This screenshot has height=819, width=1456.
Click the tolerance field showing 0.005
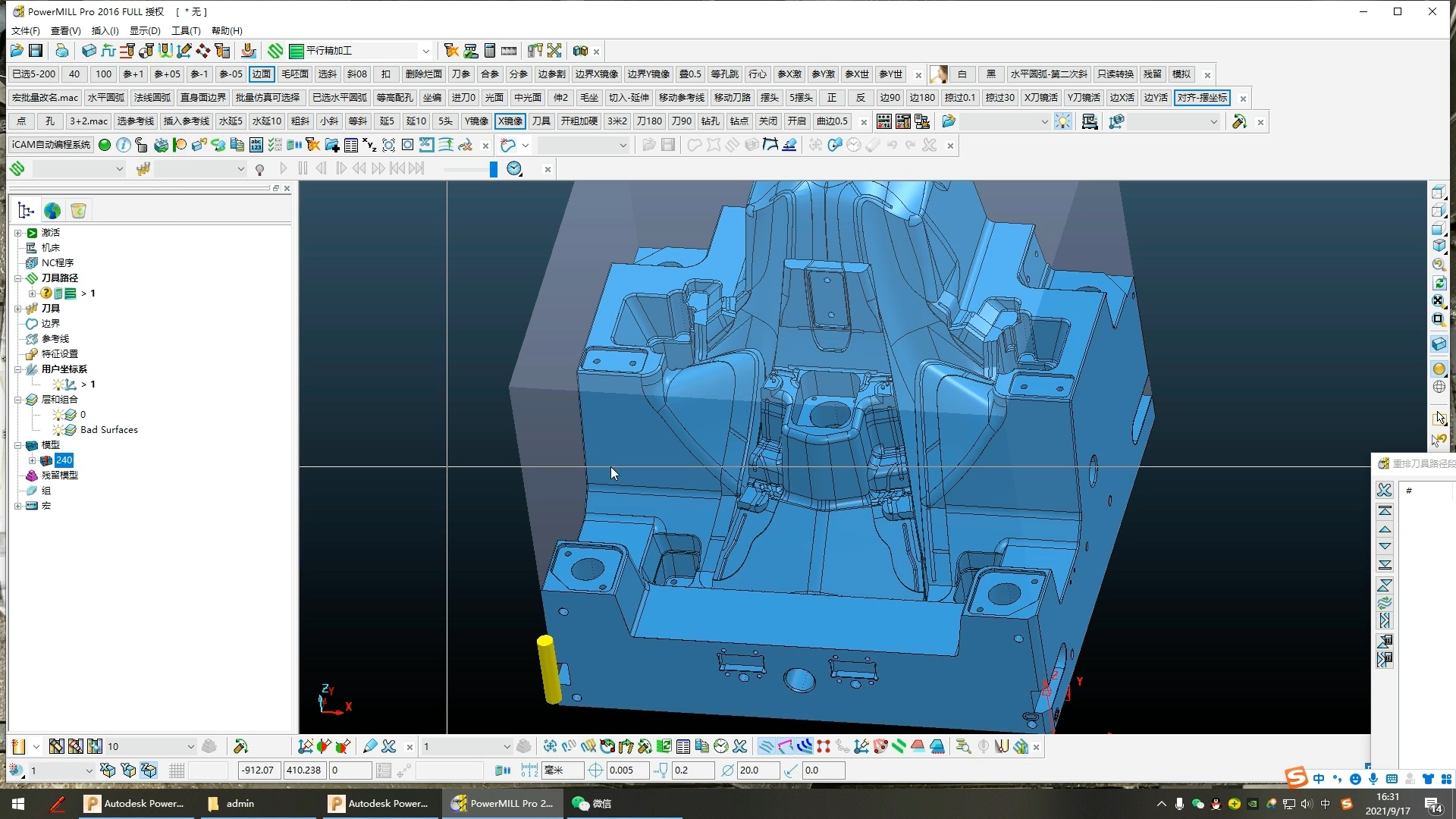(x=626, y=770)
